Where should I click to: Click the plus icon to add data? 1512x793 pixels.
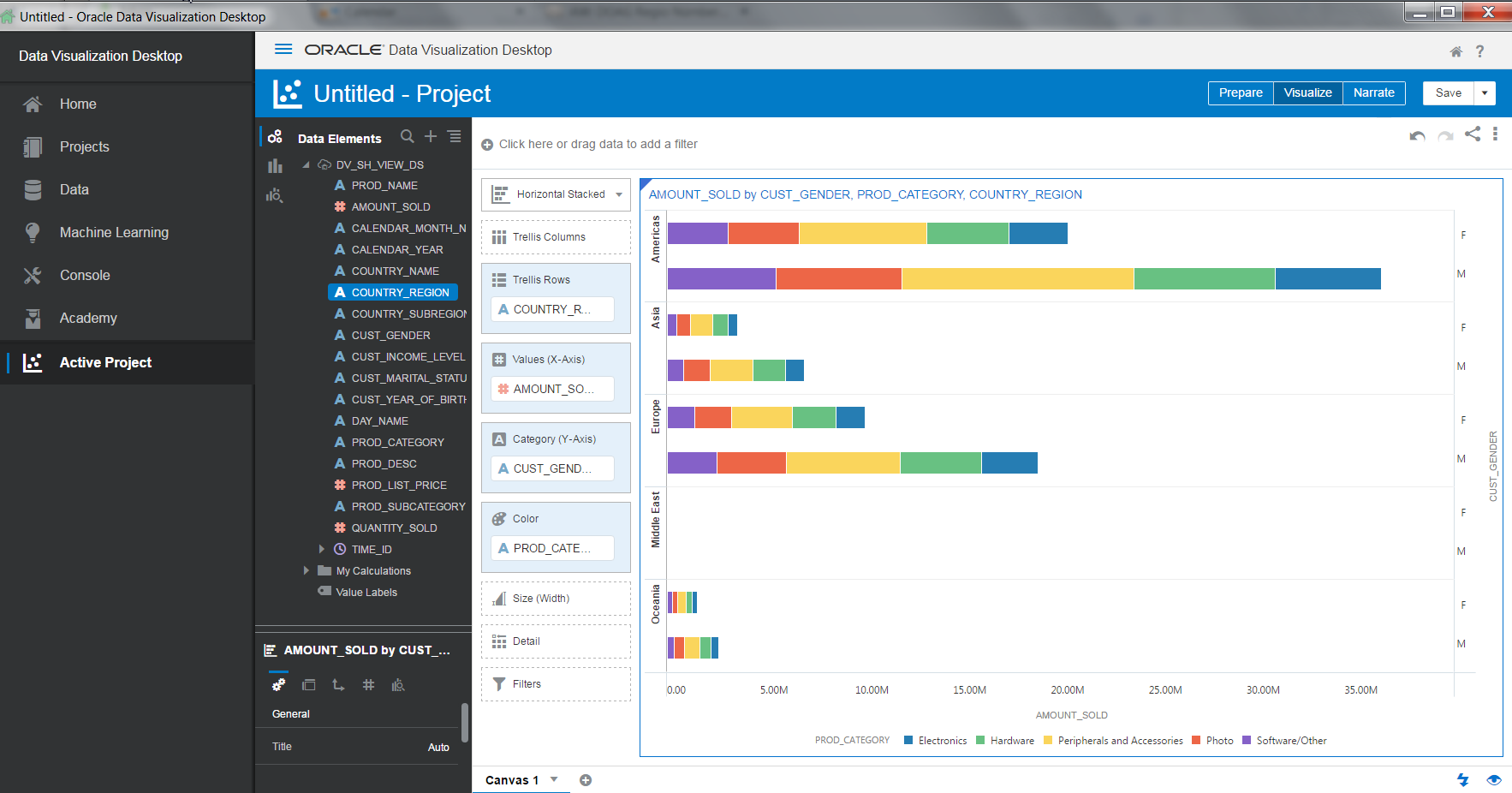click(x=431, y=137)
